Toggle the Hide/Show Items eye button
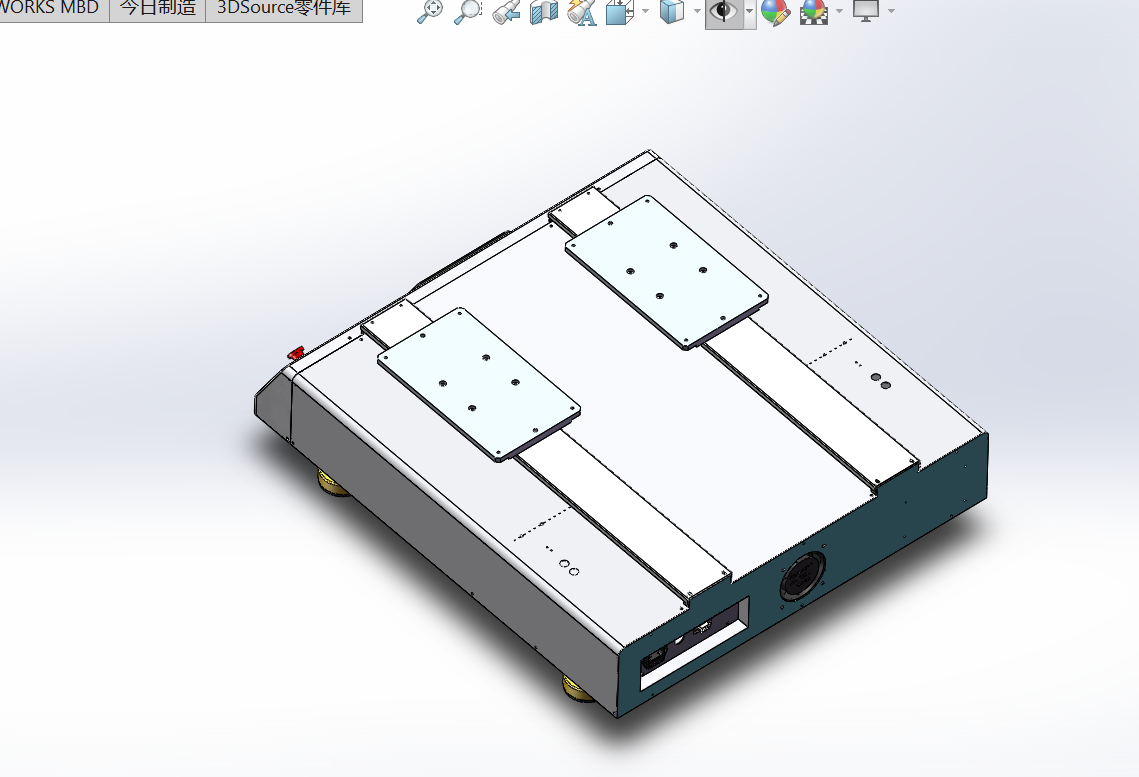Viewport: 1139px width, 777px height. [x=723, y=12]
